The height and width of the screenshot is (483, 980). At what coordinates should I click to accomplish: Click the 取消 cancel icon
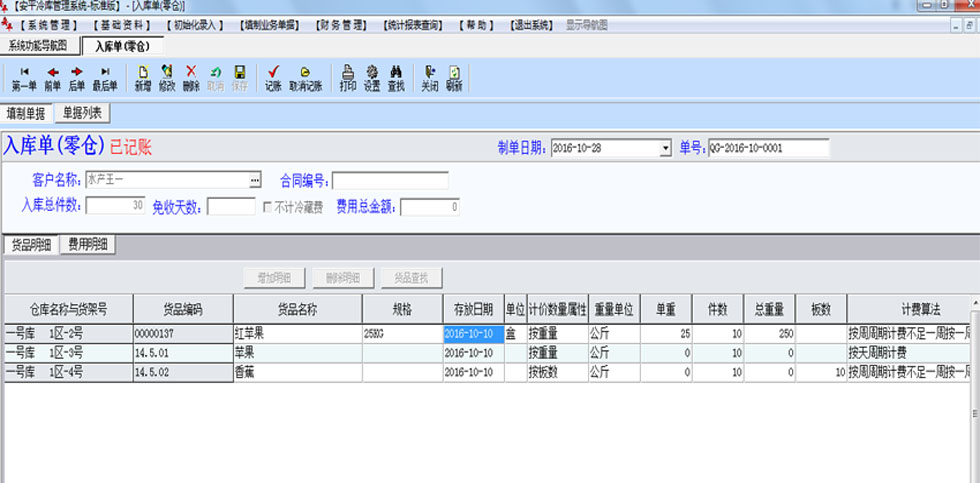click(216, 79)
